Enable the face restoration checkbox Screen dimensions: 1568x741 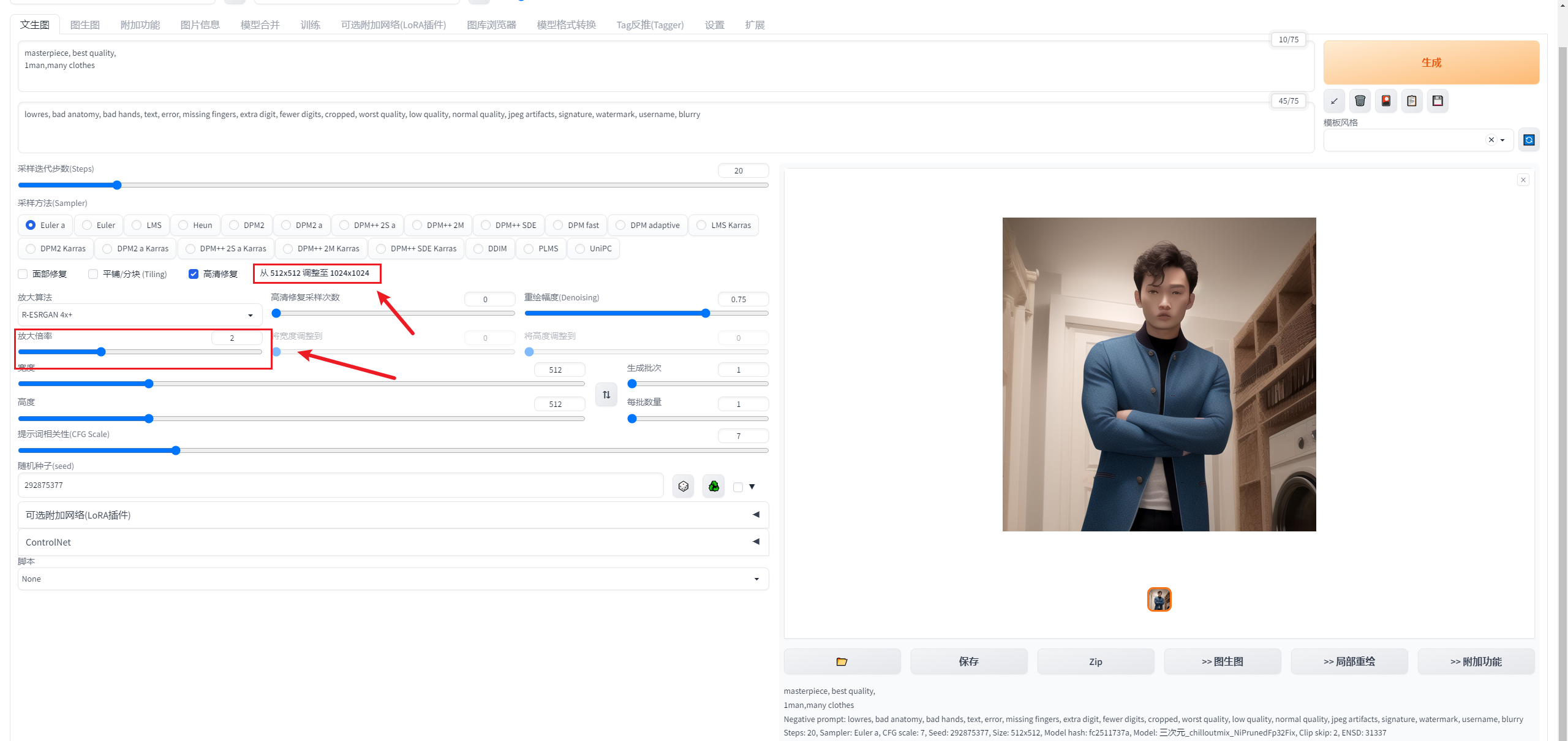point(23,274)
